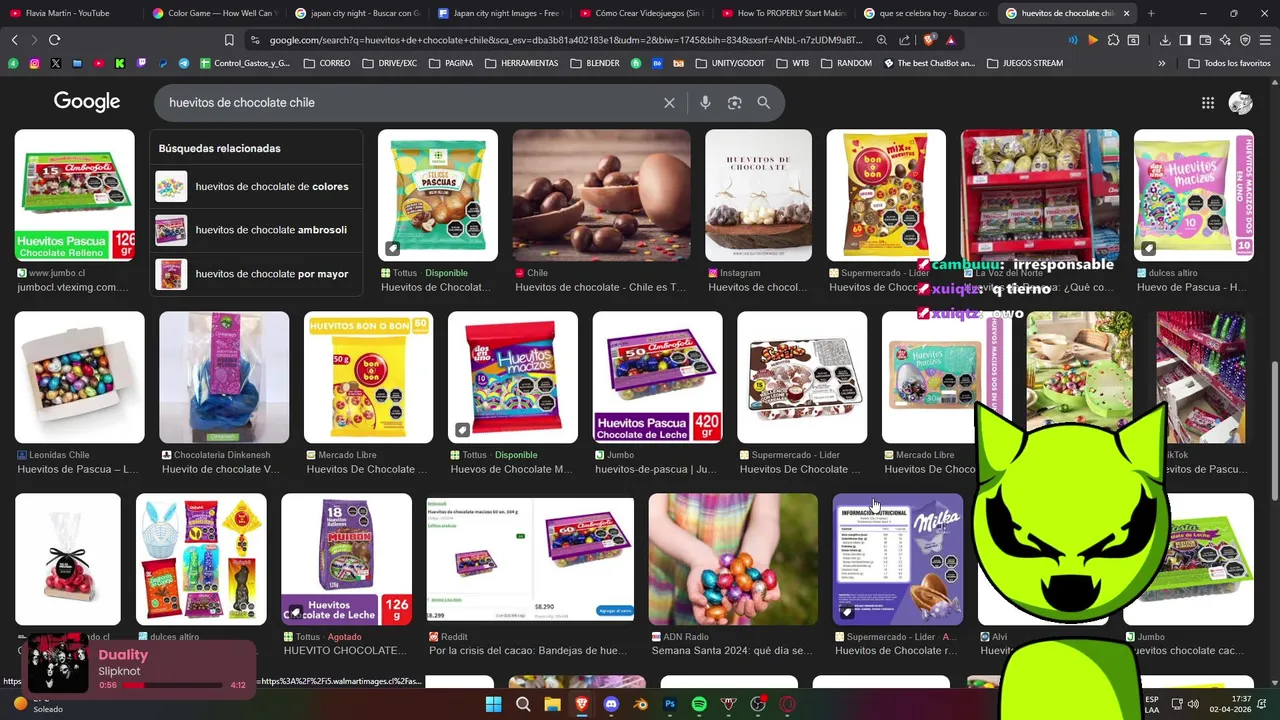Expand hidden bookmarks with double chevron
This screenshot has width=1280, height=720.
pos(1161,63)
